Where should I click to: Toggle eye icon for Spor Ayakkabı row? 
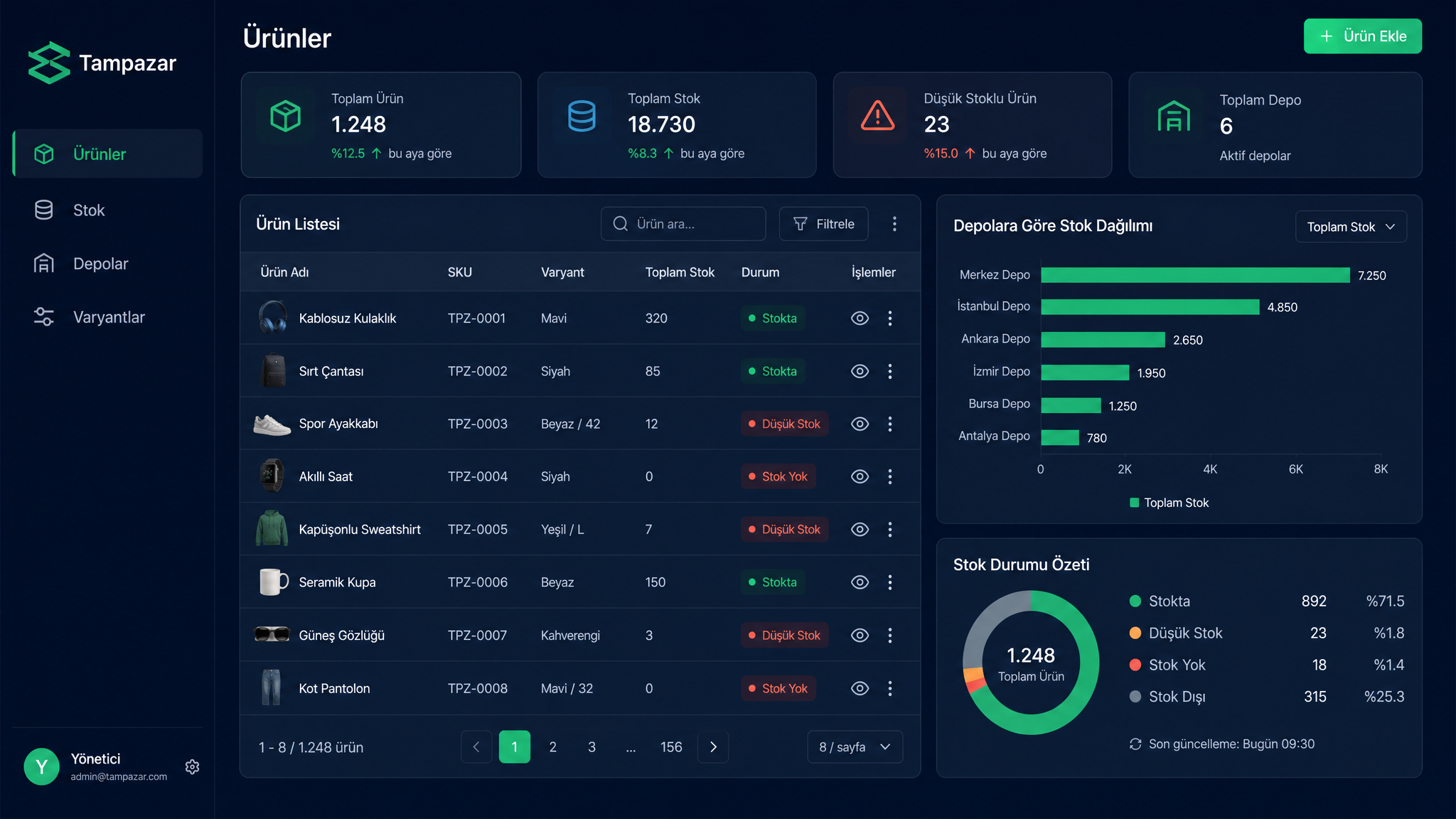(860, 424)
